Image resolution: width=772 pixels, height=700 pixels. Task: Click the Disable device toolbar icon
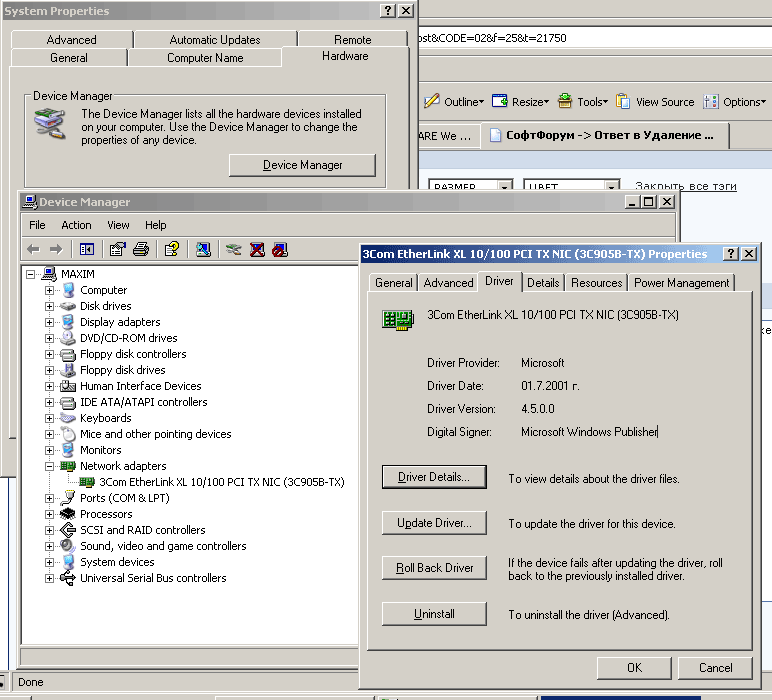point(280,250)
